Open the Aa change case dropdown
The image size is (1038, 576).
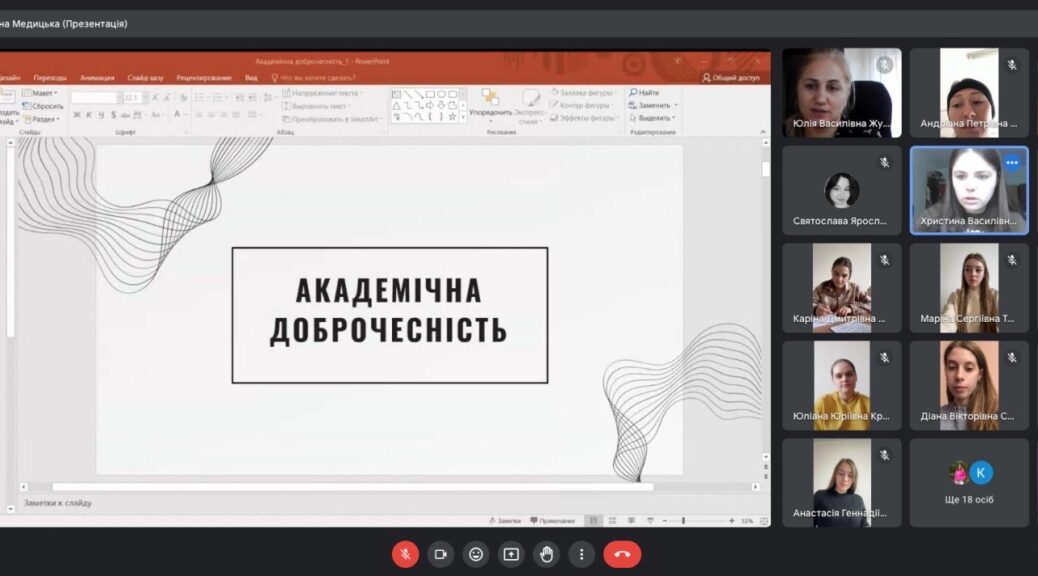[157, 115]
